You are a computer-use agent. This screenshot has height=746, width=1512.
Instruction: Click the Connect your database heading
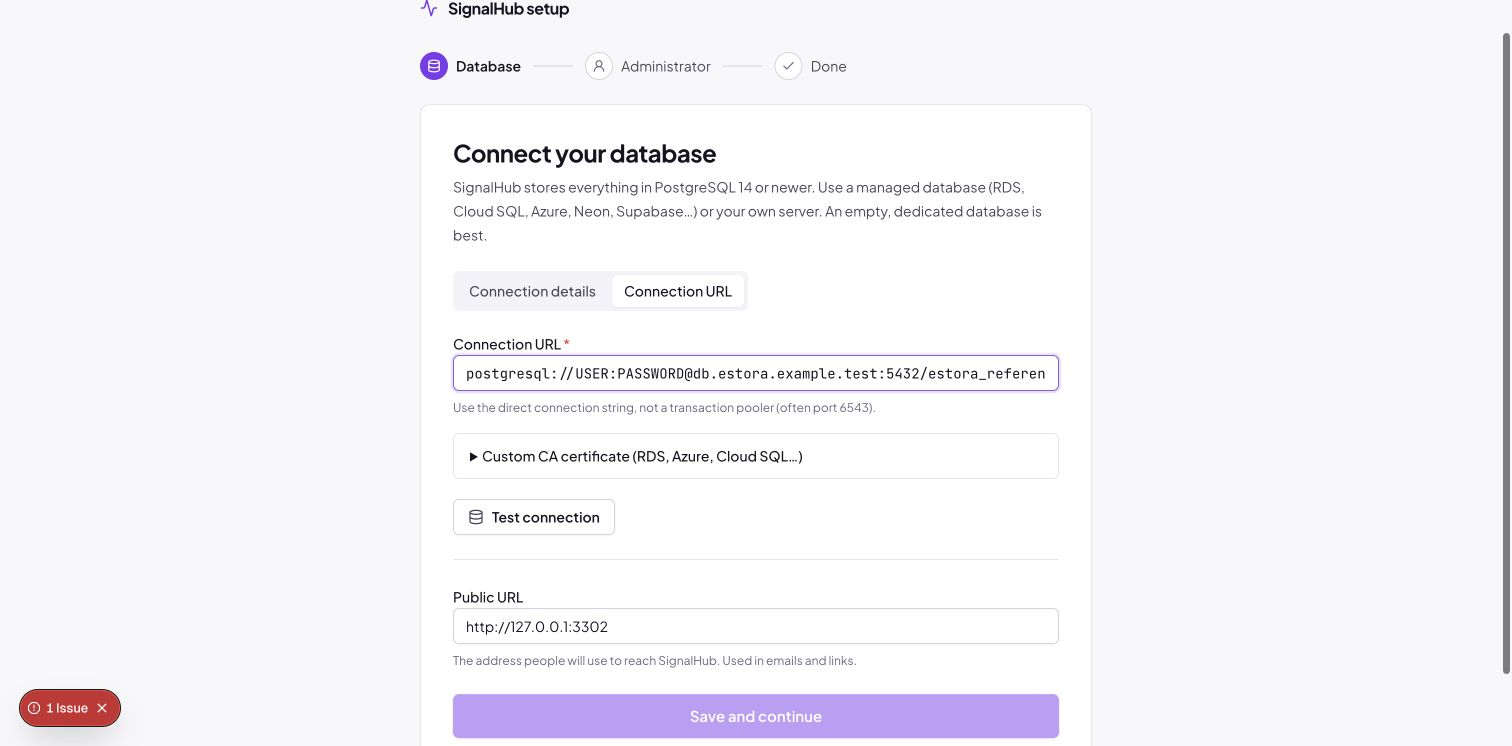(x=585, y=153)
